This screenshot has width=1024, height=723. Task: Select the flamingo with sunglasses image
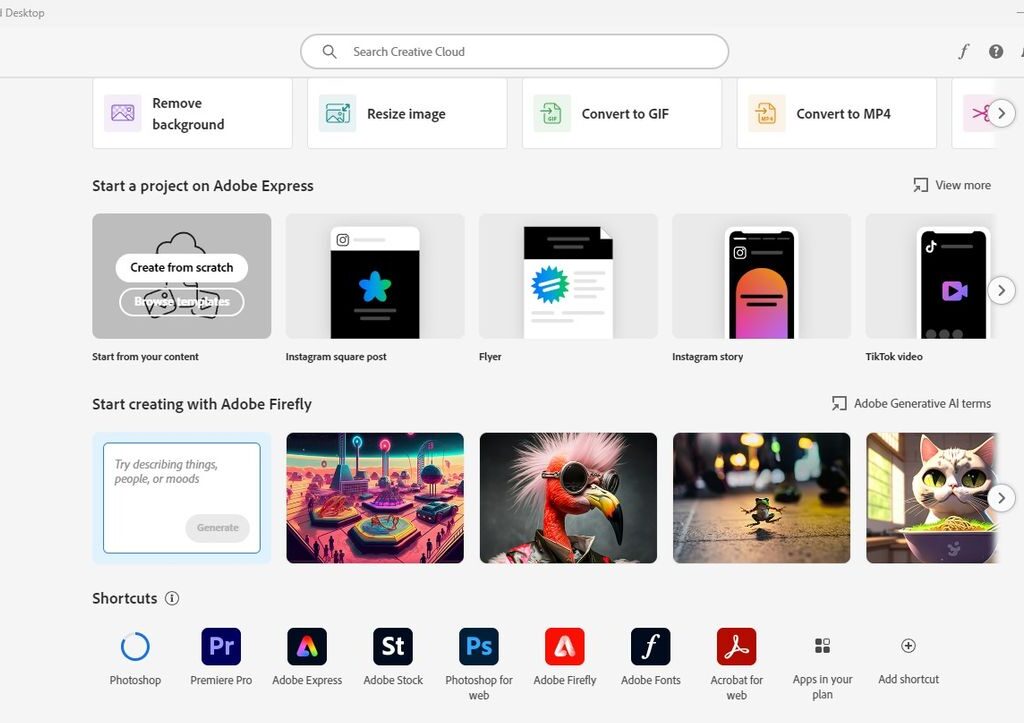tap(568, 498)
